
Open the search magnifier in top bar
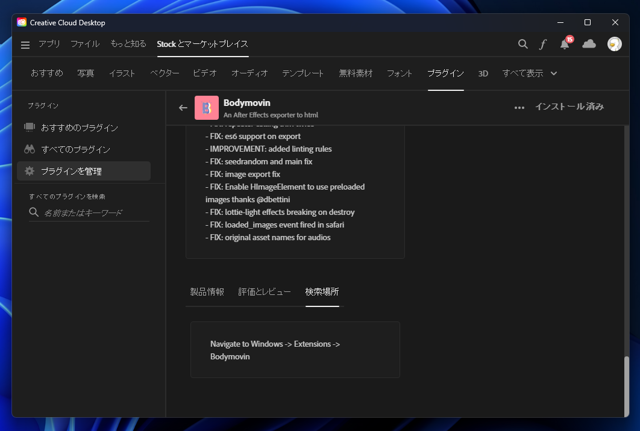(x=522, y=44)
